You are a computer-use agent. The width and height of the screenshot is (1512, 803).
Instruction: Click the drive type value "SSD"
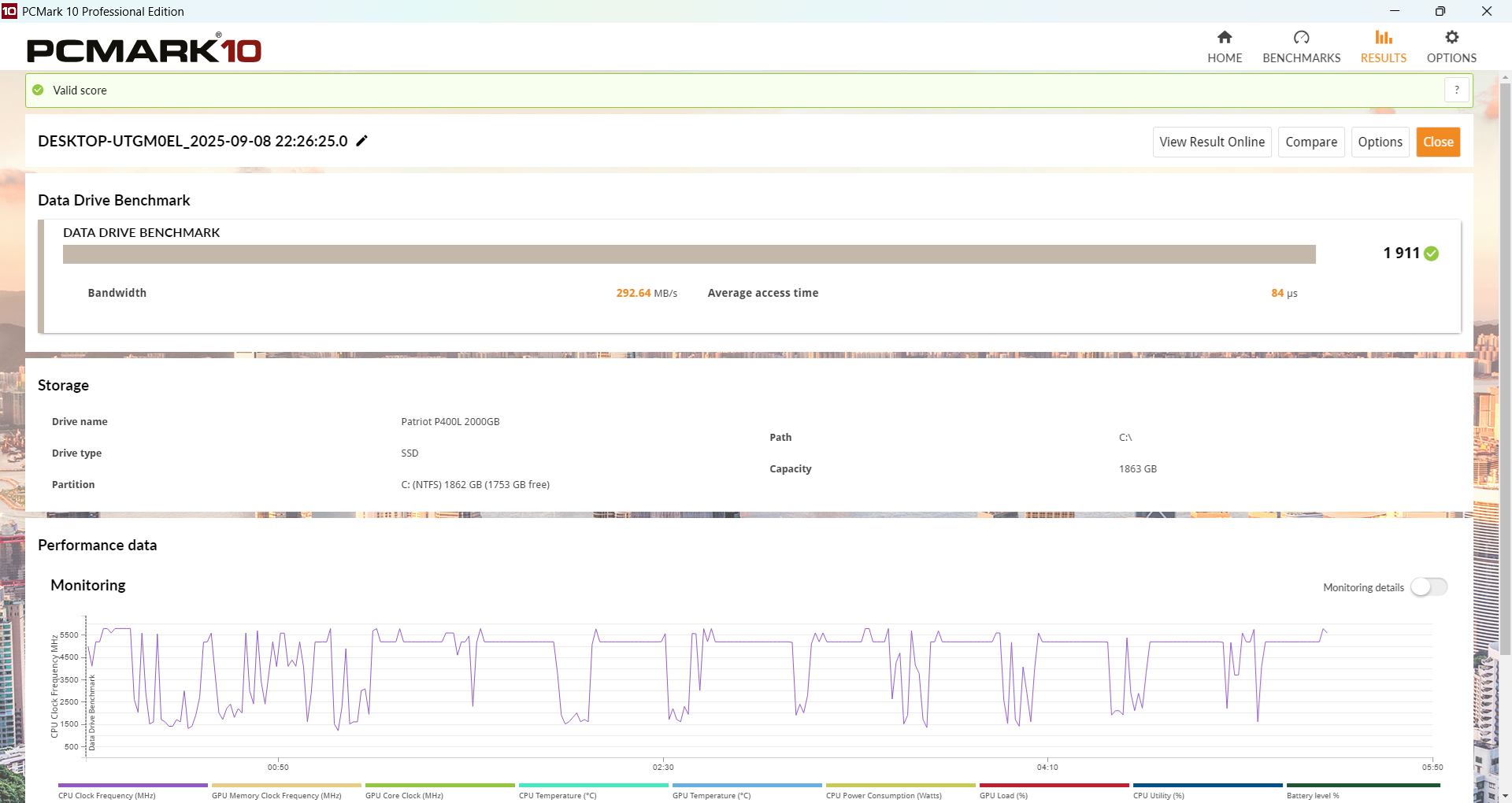tap(409, 453)
